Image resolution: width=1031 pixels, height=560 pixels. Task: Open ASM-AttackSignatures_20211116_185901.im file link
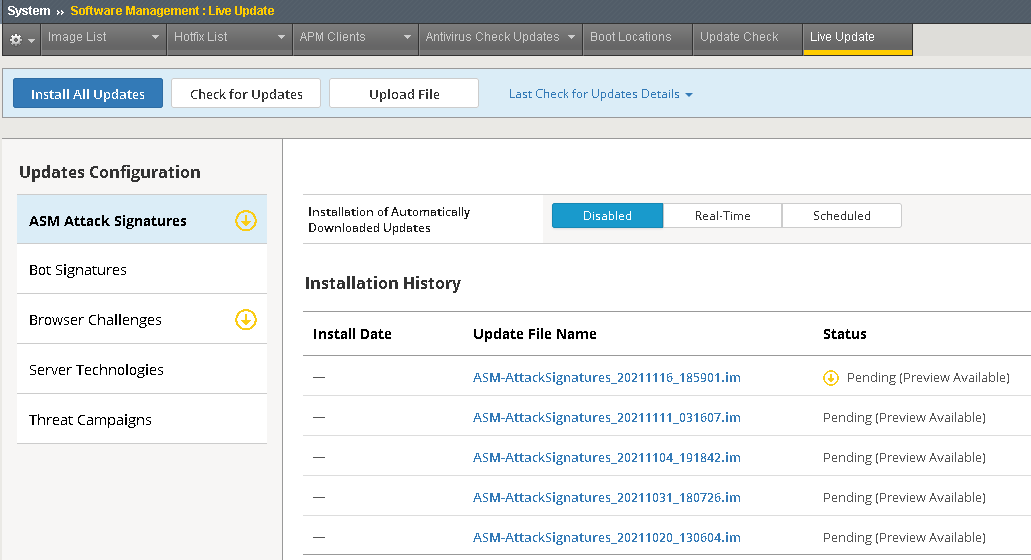(x=606, y=378)
